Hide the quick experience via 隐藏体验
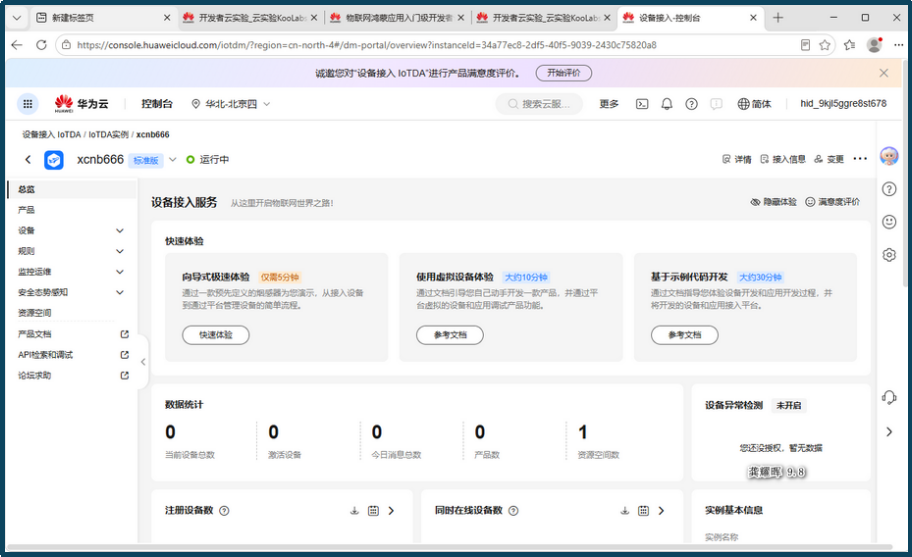 click(x=773, y=202)
